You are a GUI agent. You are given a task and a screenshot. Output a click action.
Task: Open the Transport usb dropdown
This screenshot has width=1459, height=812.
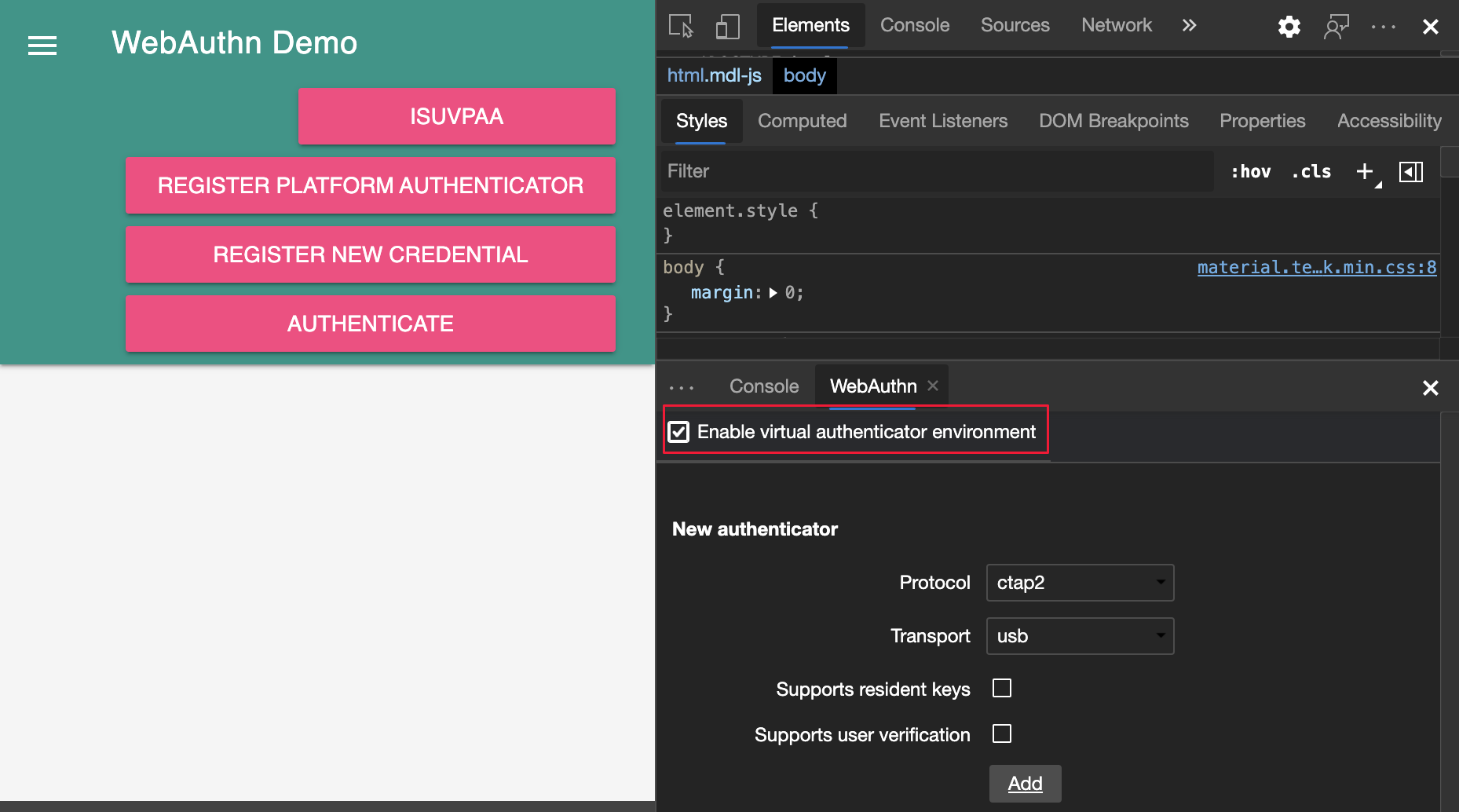coord(1080,636)
